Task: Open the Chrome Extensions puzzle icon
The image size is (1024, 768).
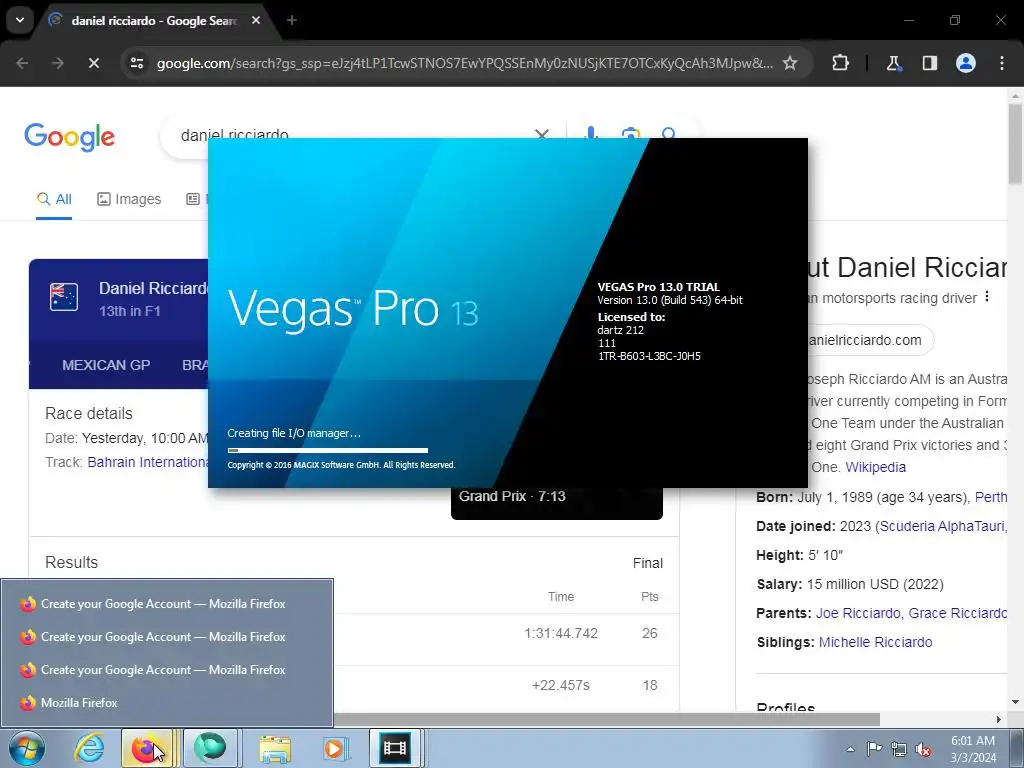Action: pos(840,63)
